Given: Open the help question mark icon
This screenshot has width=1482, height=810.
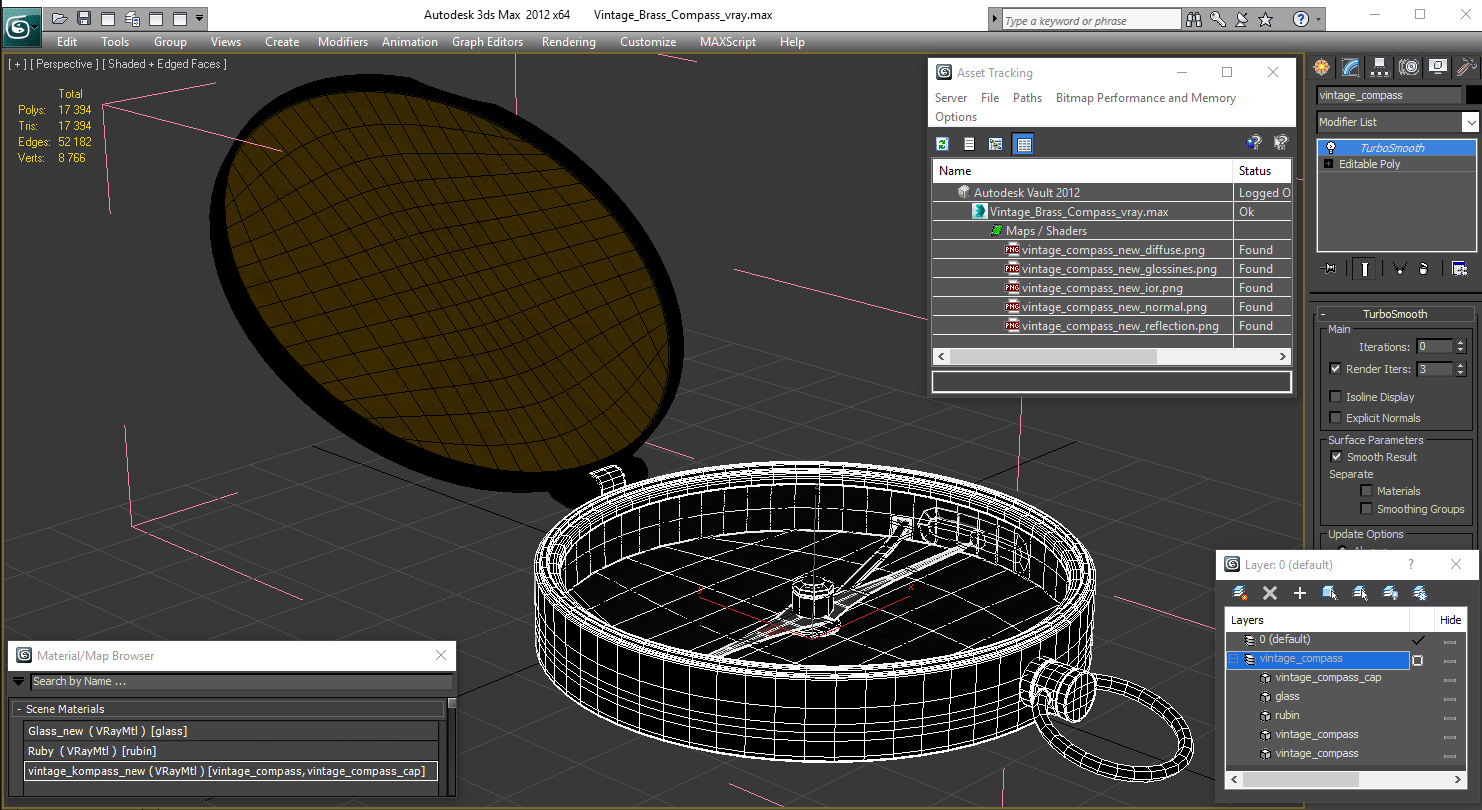Looking at the screenshot, I should pyautogui.click(x=1300, y=19).
